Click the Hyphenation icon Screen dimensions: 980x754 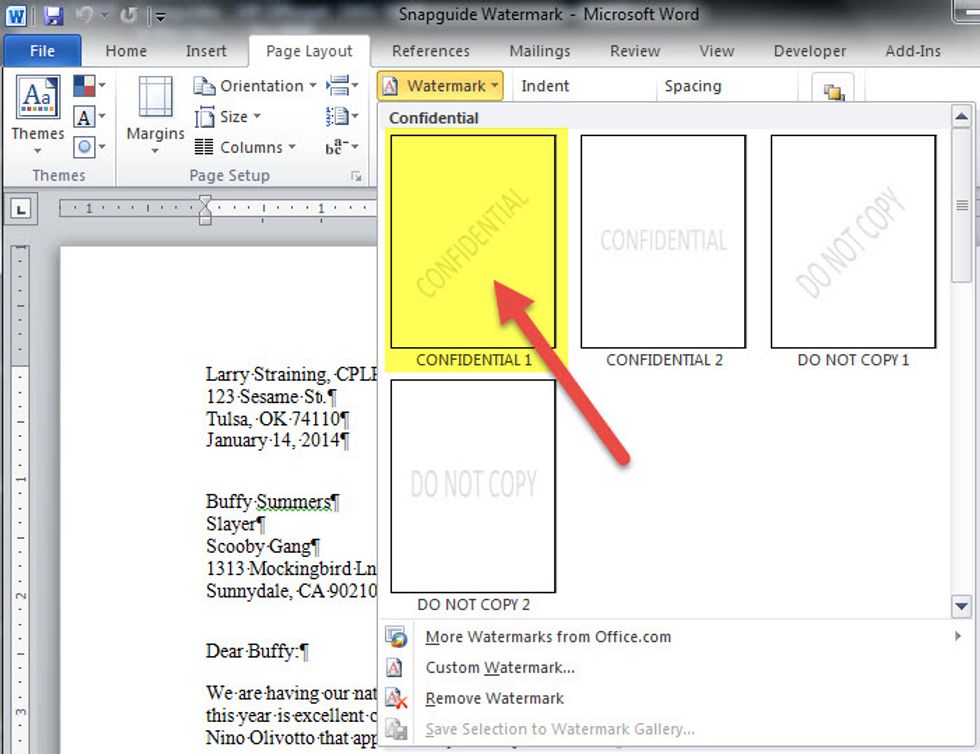point(339,147)
